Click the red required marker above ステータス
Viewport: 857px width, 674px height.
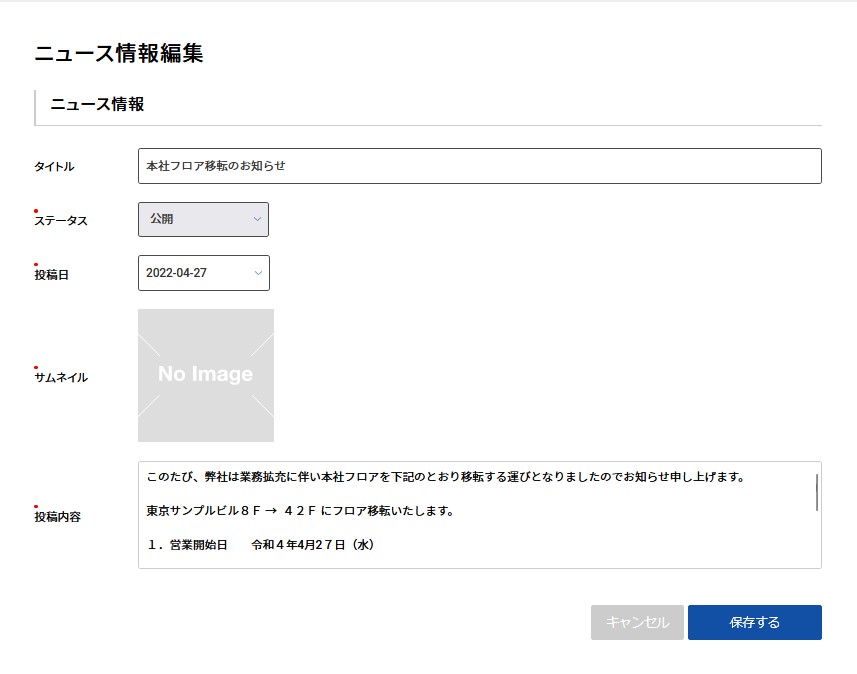(36, 210)
